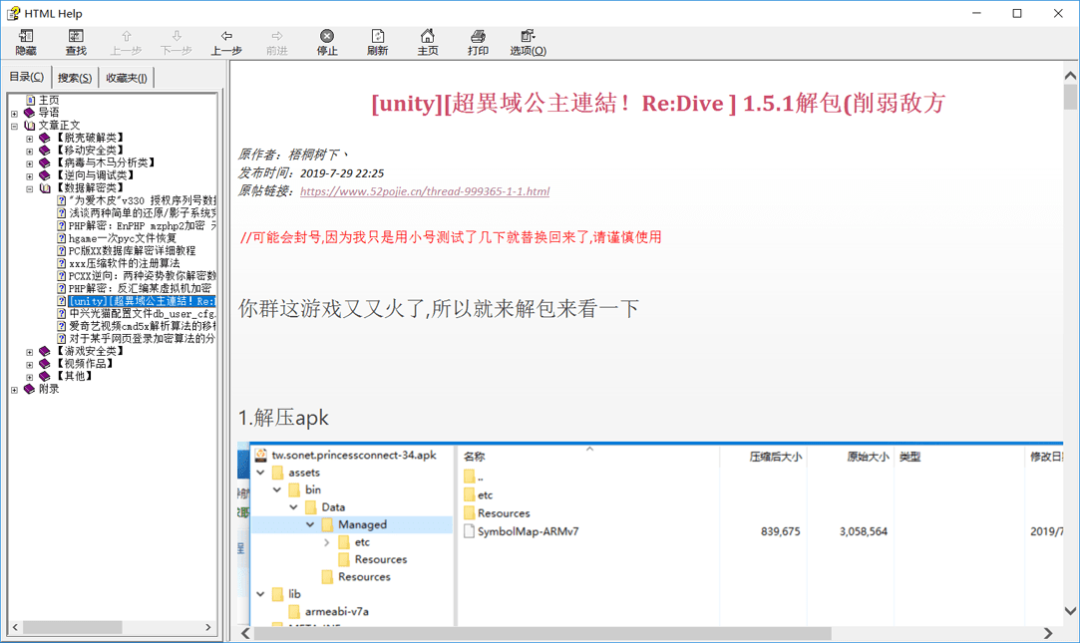Open topic 中兴光猫配置文件db_user_cfg
The height and width of the screenshot is (643, 1080).
(142, 313)
